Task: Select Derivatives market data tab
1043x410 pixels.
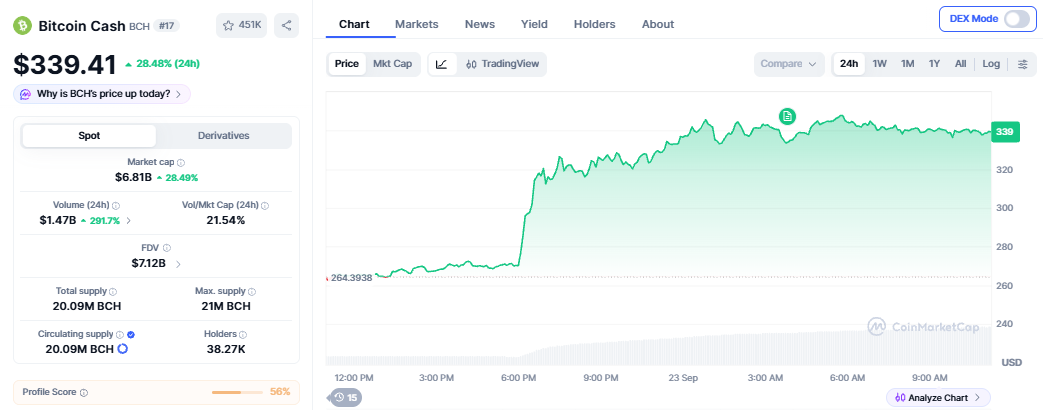Action: click(x=224, y=136)
